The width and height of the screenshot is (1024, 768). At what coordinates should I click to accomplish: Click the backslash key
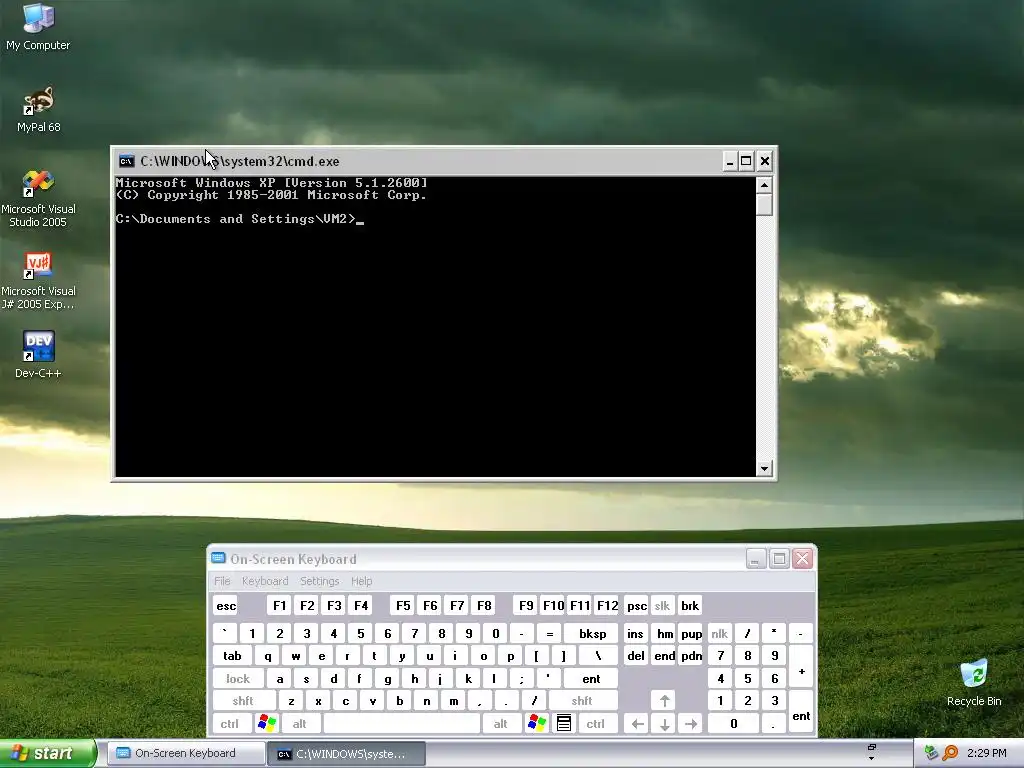click(x=598, y=656)
